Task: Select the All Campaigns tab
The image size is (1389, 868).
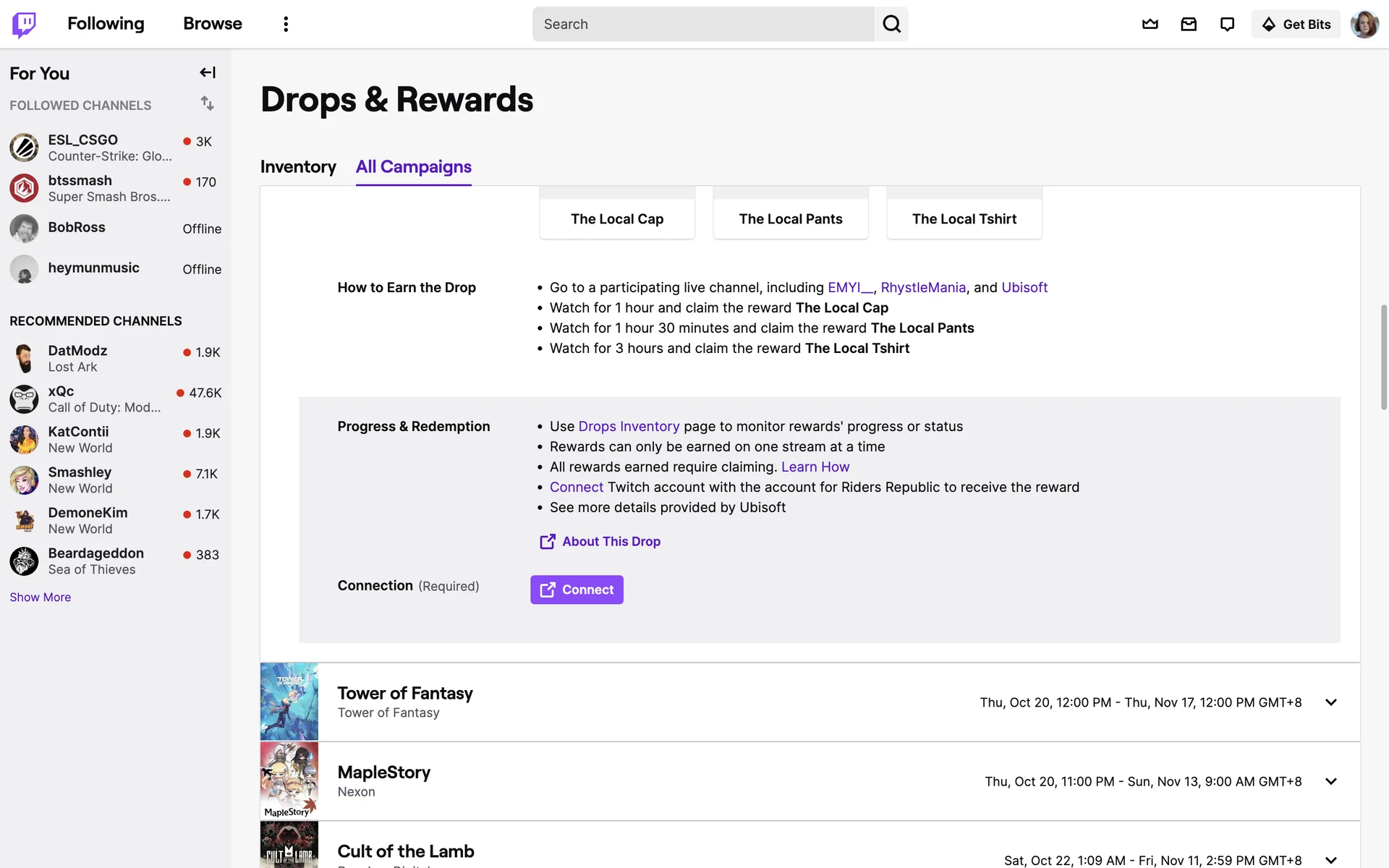Action: pos(413,167)
